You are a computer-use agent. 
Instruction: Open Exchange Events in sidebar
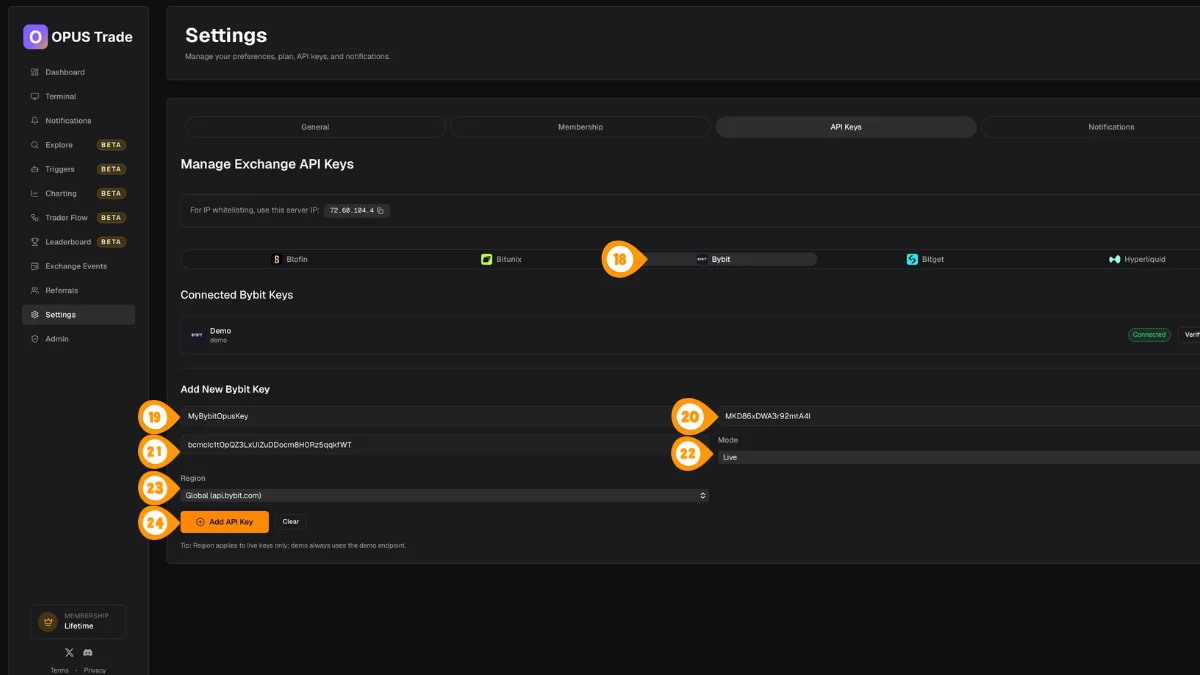pyautogui.click(x=78, y=266)
